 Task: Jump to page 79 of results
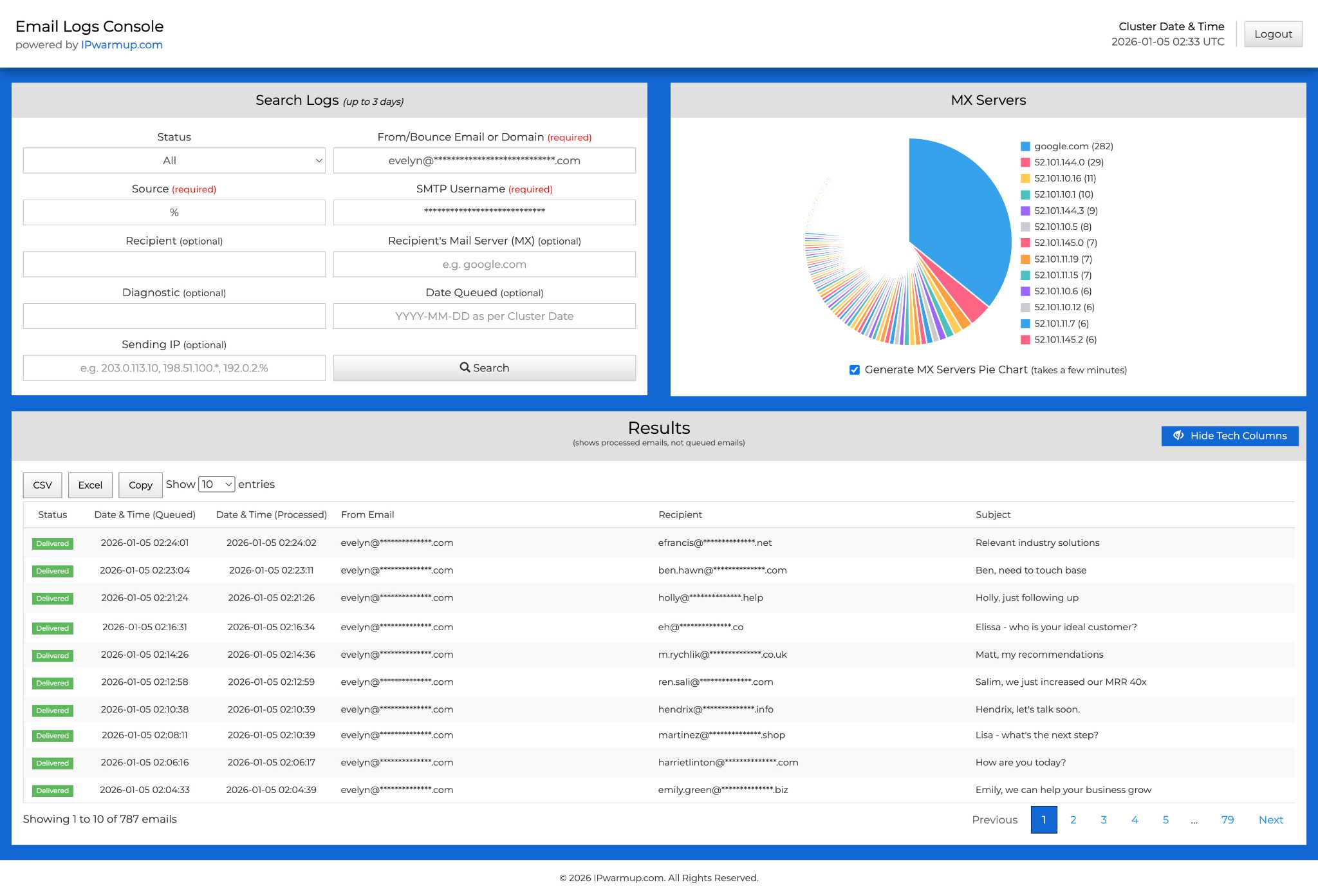point(1227,819)
